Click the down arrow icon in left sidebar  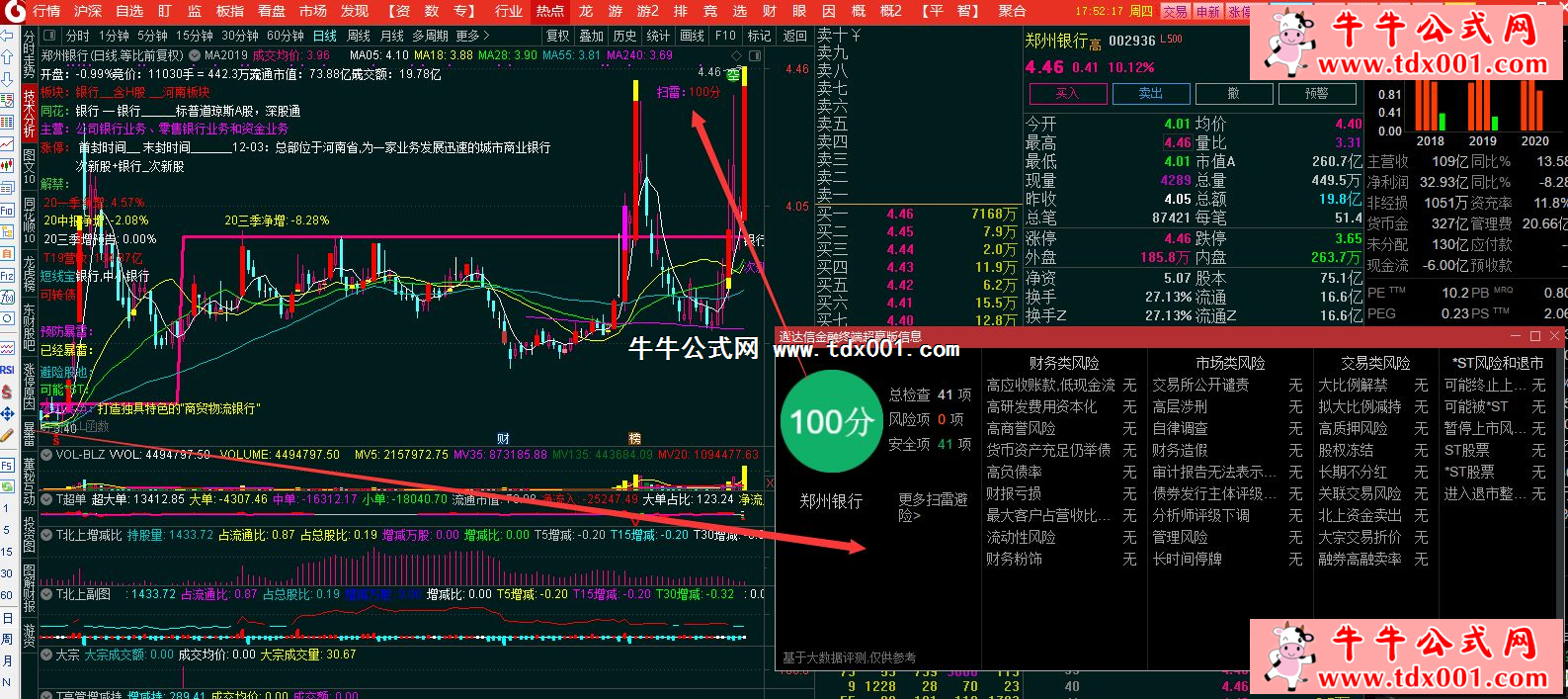7,77
